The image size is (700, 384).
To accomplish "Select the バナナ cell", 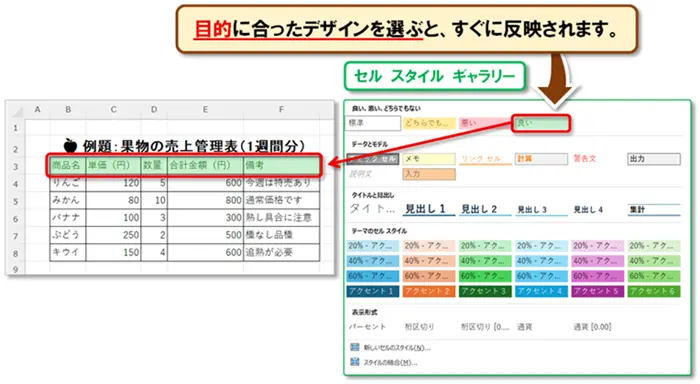I will pyautogui.click(x=68, y=218).
